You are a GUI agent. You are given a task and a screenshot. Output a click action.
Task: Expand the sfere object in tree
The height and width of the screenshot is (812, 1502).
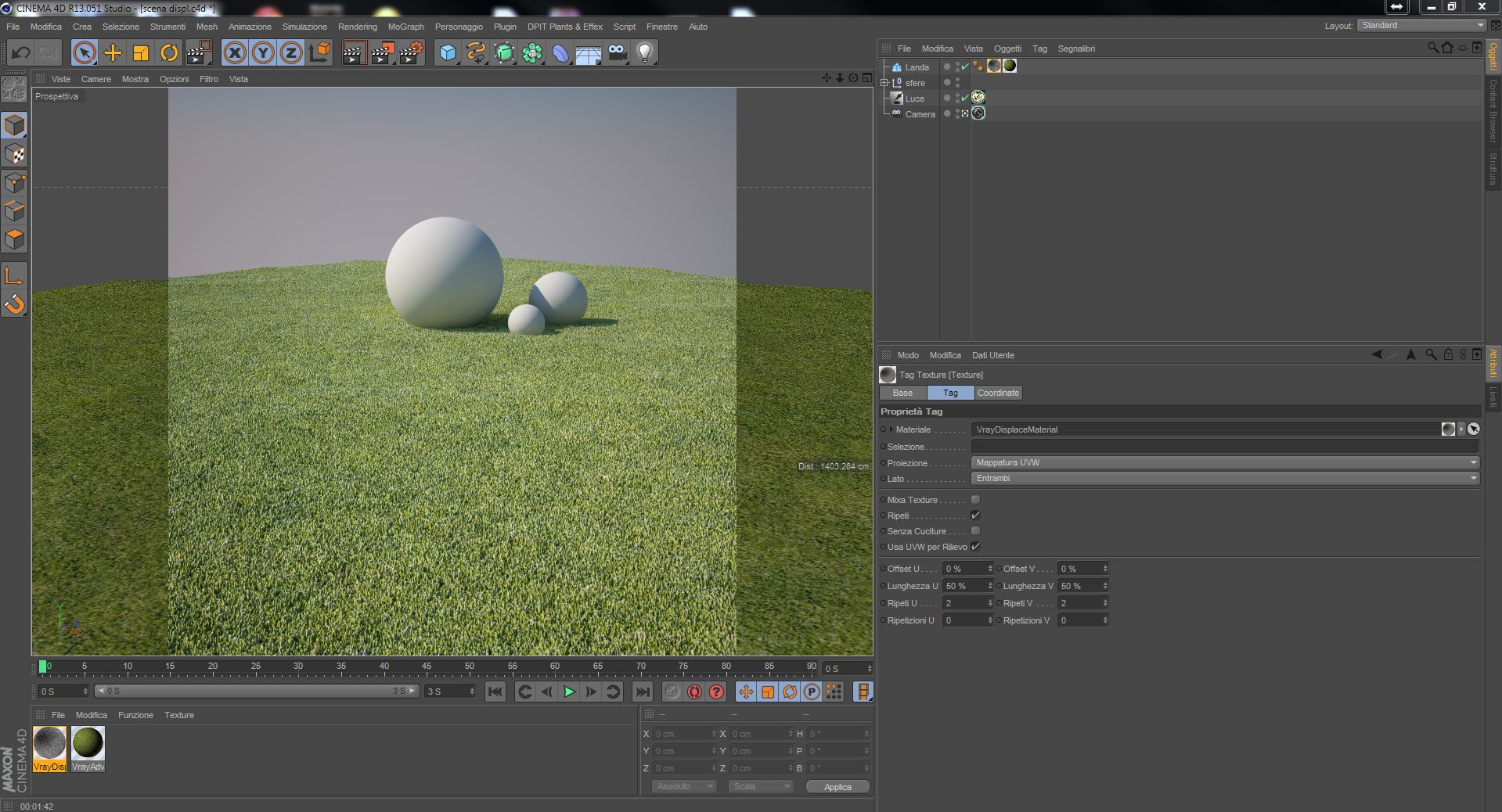point(884,83)
